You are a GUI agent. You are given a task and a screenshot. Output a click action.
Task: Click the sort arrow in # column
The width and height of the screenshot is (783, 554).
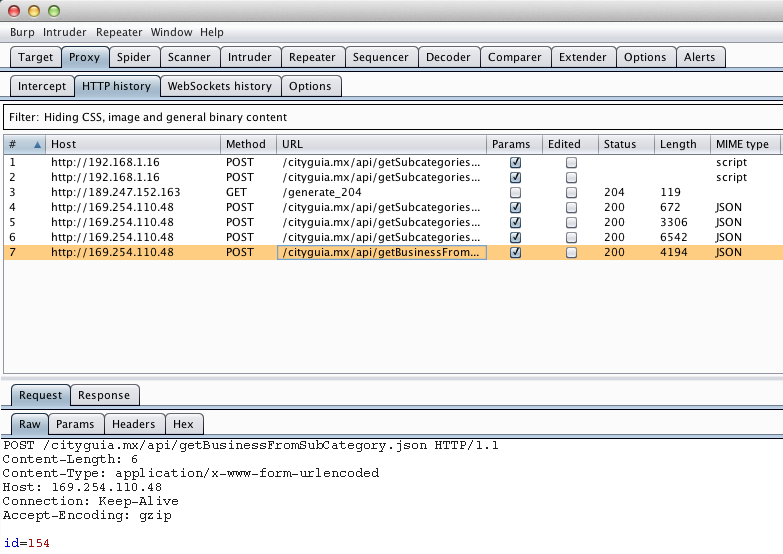pos(38,145)
